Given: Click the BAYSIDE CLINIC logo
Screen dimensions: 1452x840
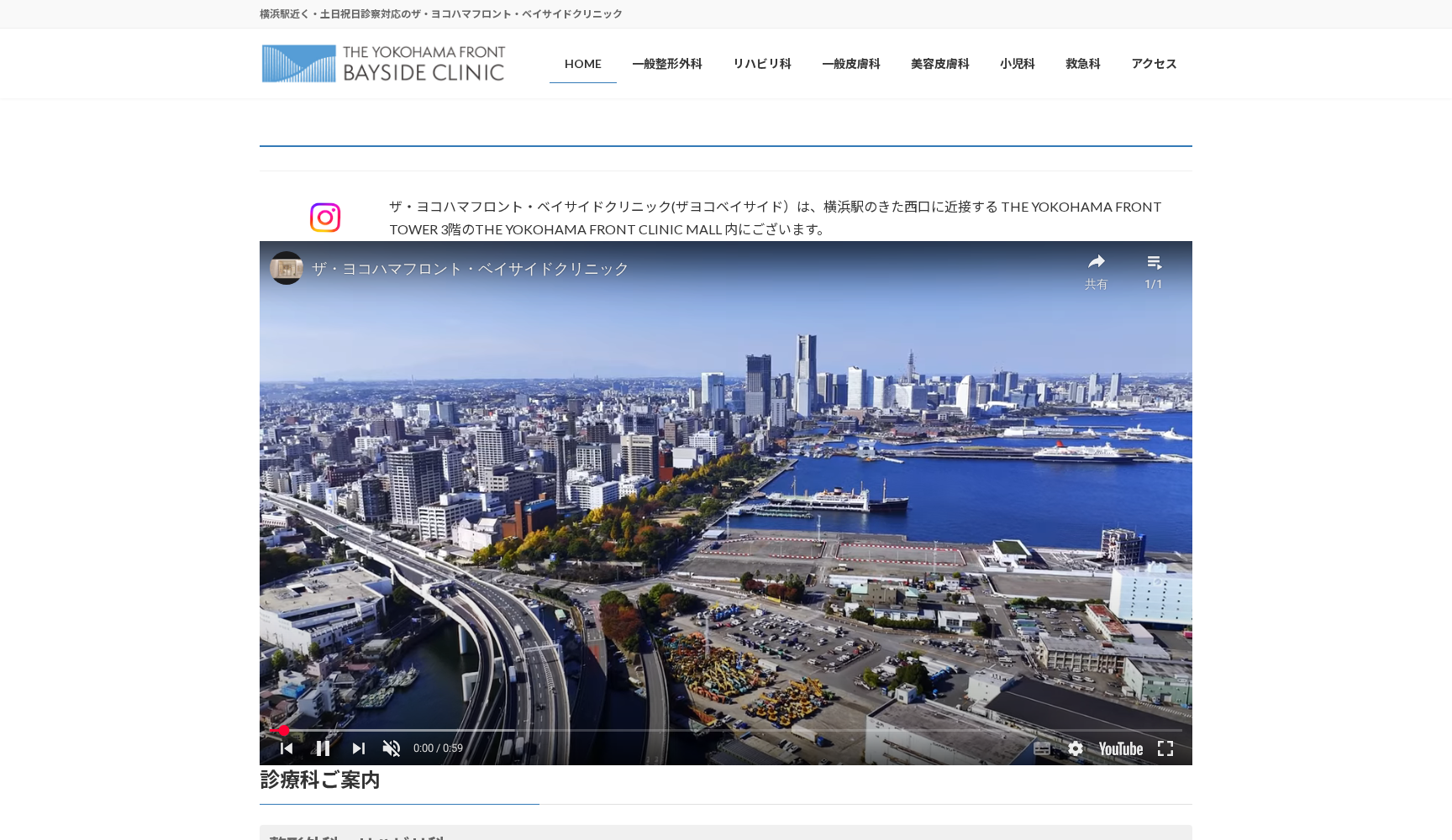Looking at the screenshot, I should click(382, 63).
